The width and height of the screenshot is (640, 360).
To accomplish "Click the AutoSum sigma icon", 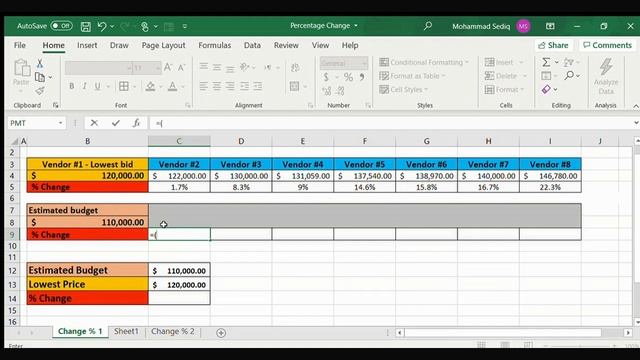I will [x=546, y=62].
